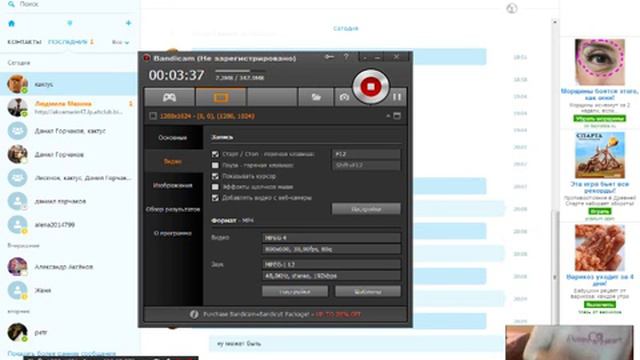This screenshot has height=360, width=640.
Task: Click the MPEG-1 L2 audio codec value
Action: (x=331, y=264)
